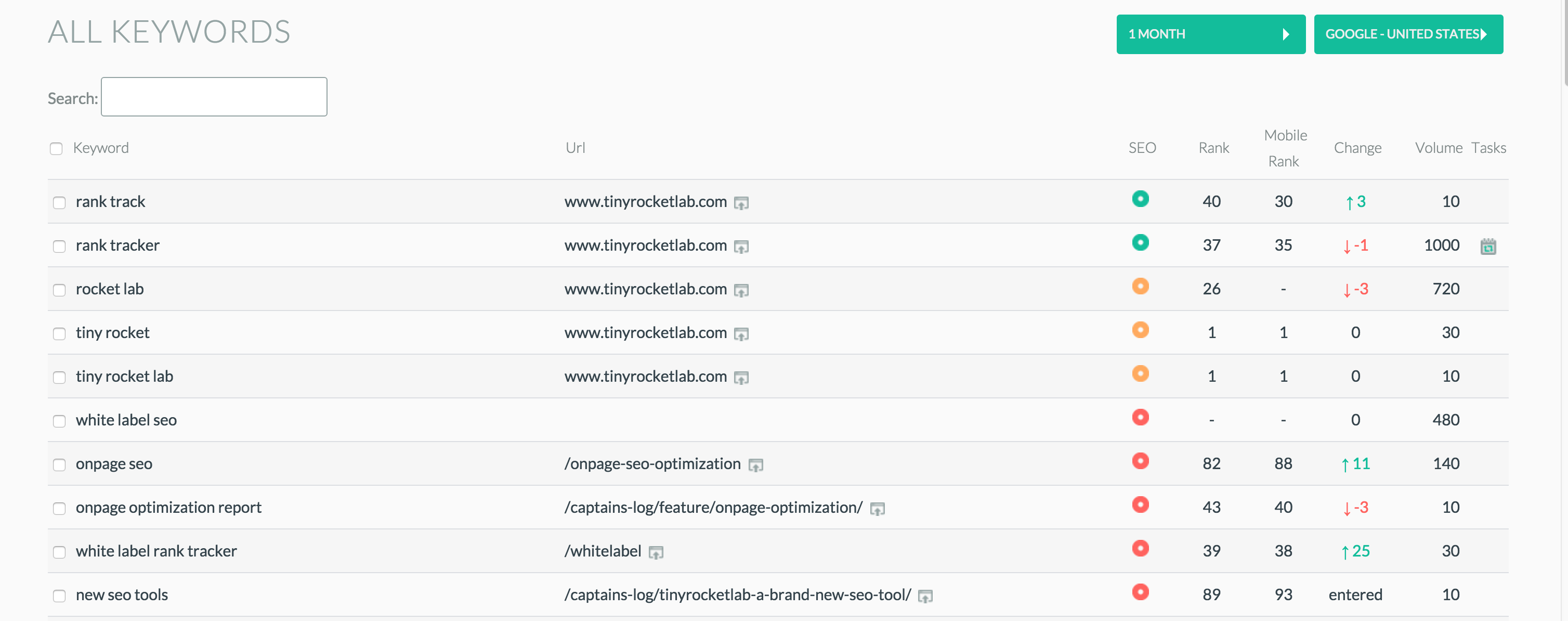Click red SEO status dot for white label seo
This screenshot has height=621, width=1568.
coord(1140,418)
